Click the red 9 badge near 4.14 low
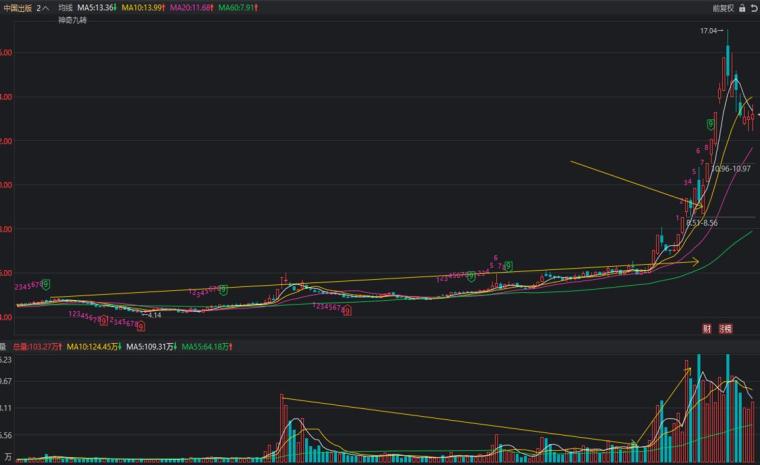 [x=140, y=326]
